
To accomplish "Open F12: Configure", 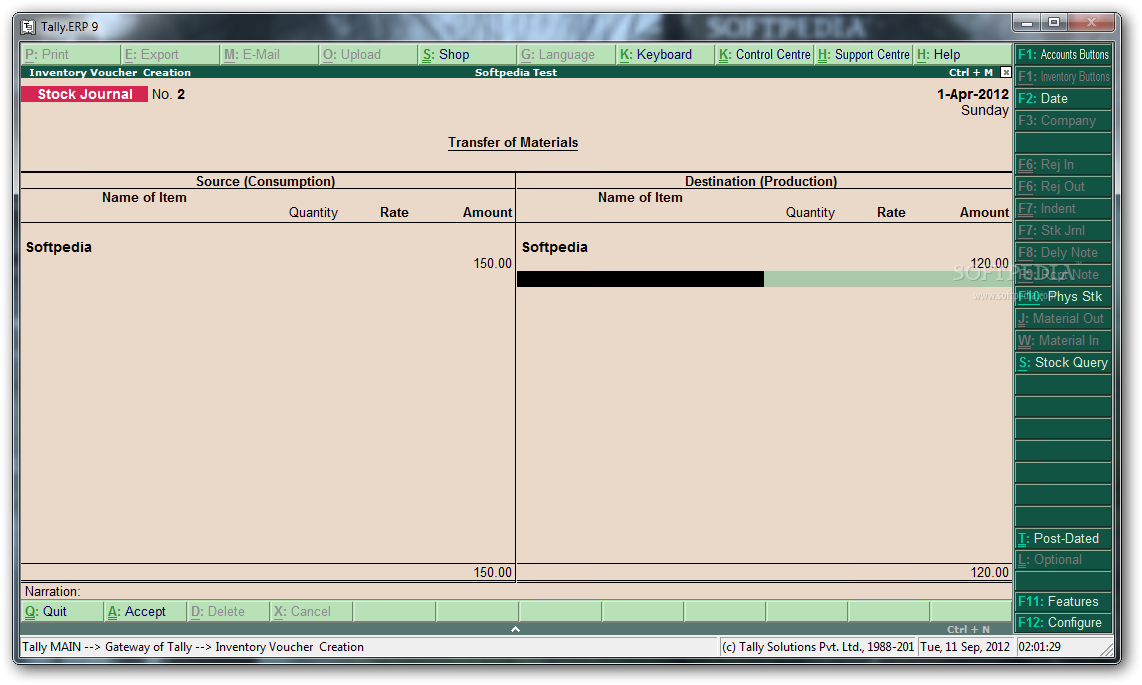I will click(1063, 622).
